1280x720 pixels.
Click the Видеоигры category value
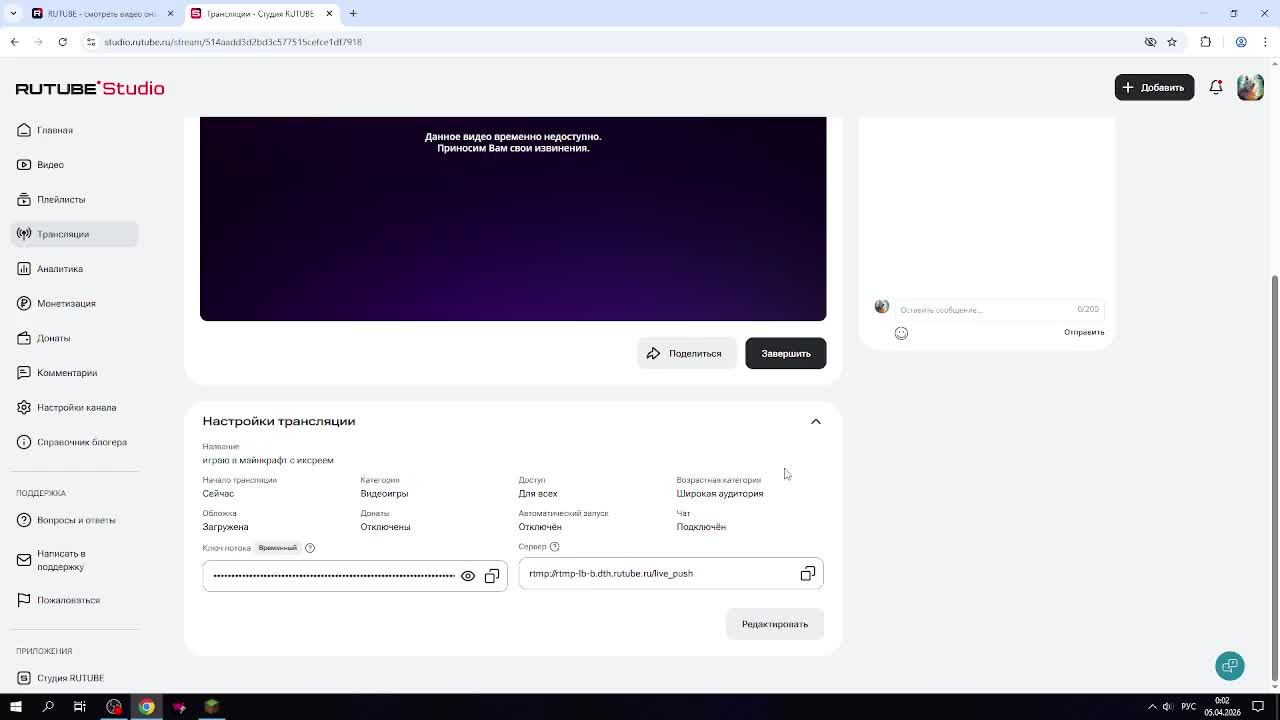(x=384, y=494)
